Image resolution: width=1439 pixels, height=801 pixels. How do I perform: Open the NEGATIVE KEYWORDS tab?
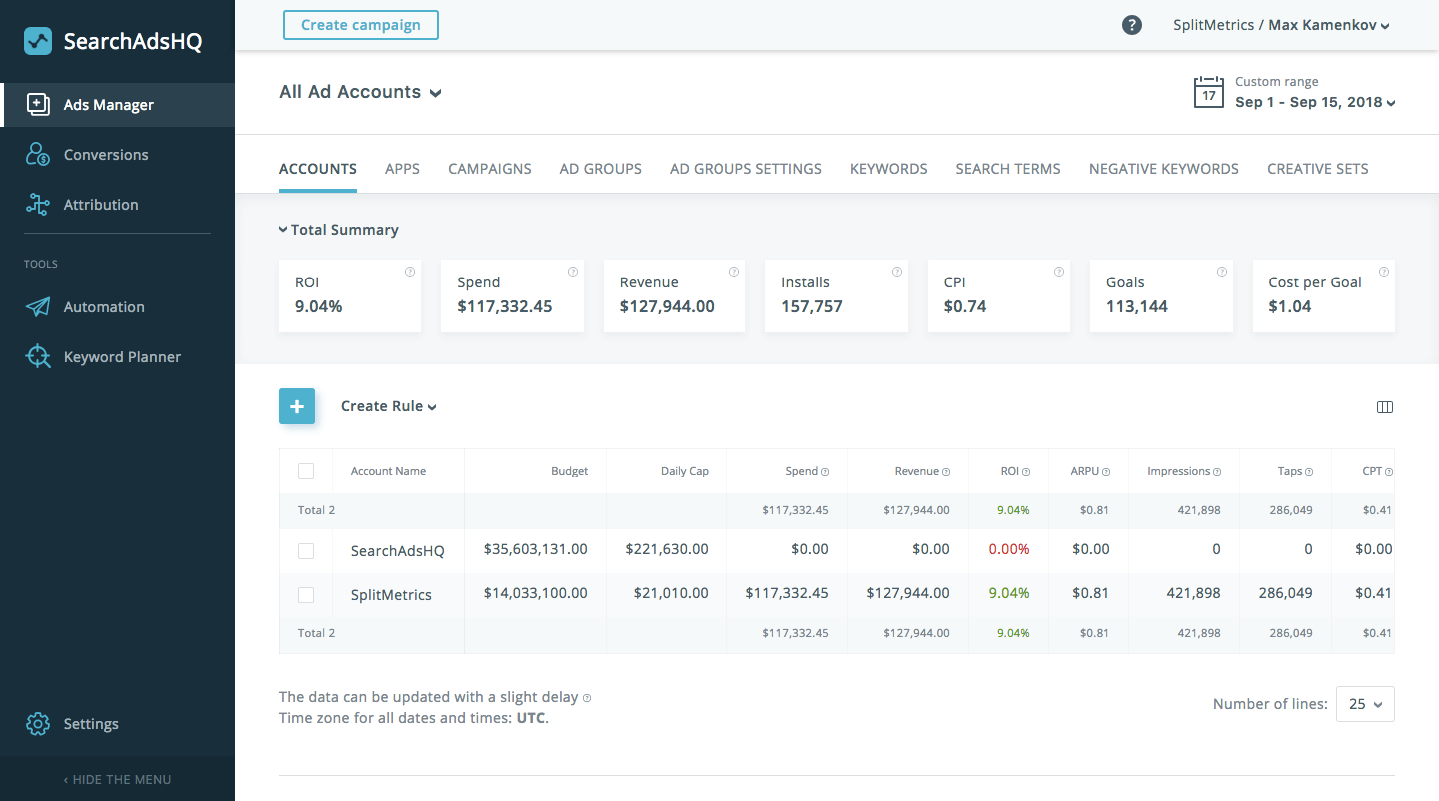[1164, 169]
